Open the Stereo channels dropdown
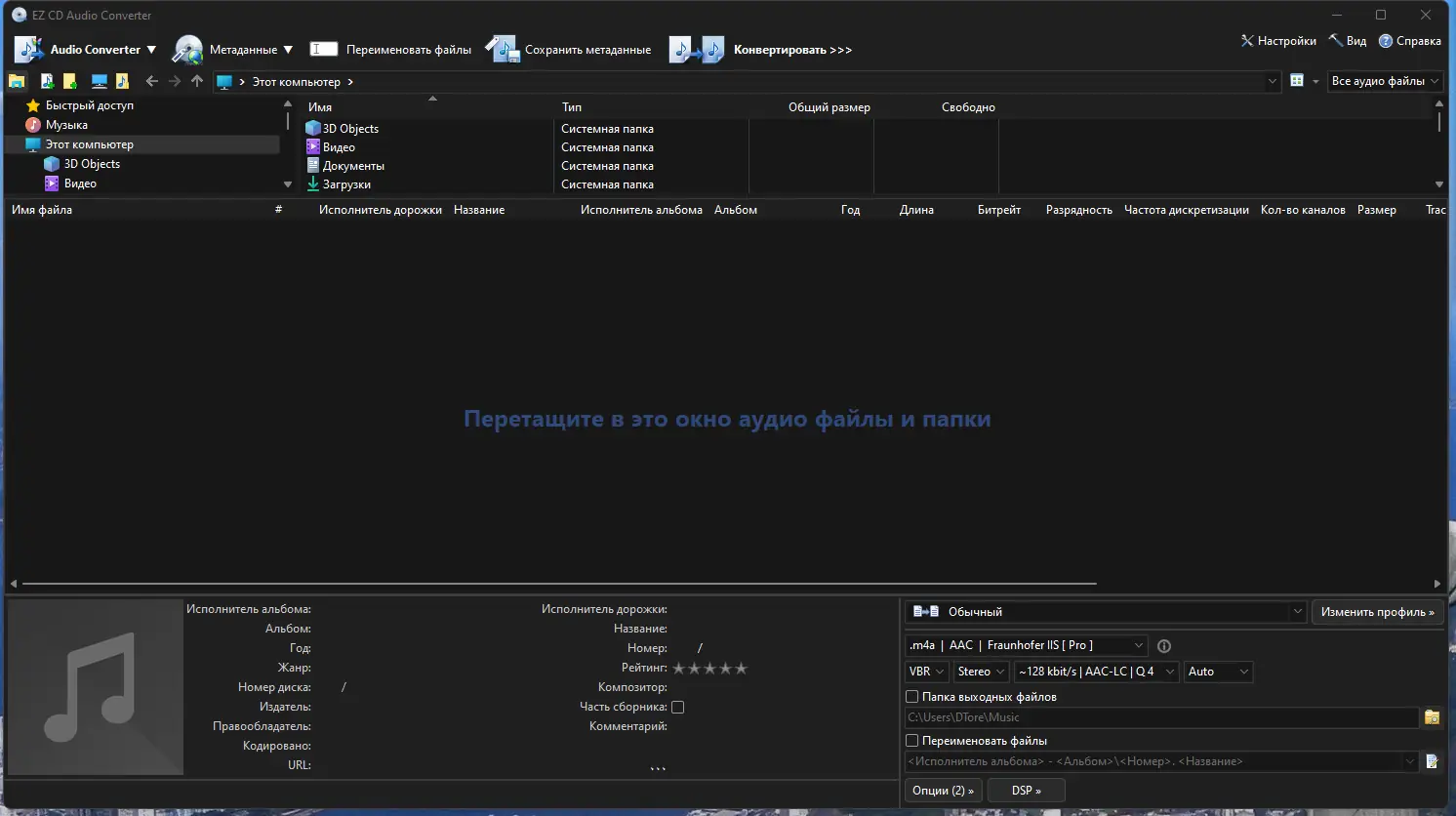 point(981,672)
